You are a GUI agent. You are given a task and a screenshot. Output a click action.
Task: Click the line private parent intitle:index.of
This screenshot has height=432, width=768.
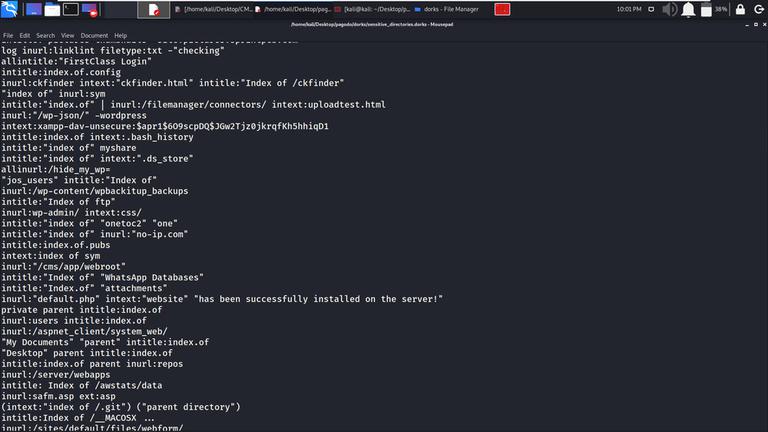pyautogui.click(x=82, y=310)
